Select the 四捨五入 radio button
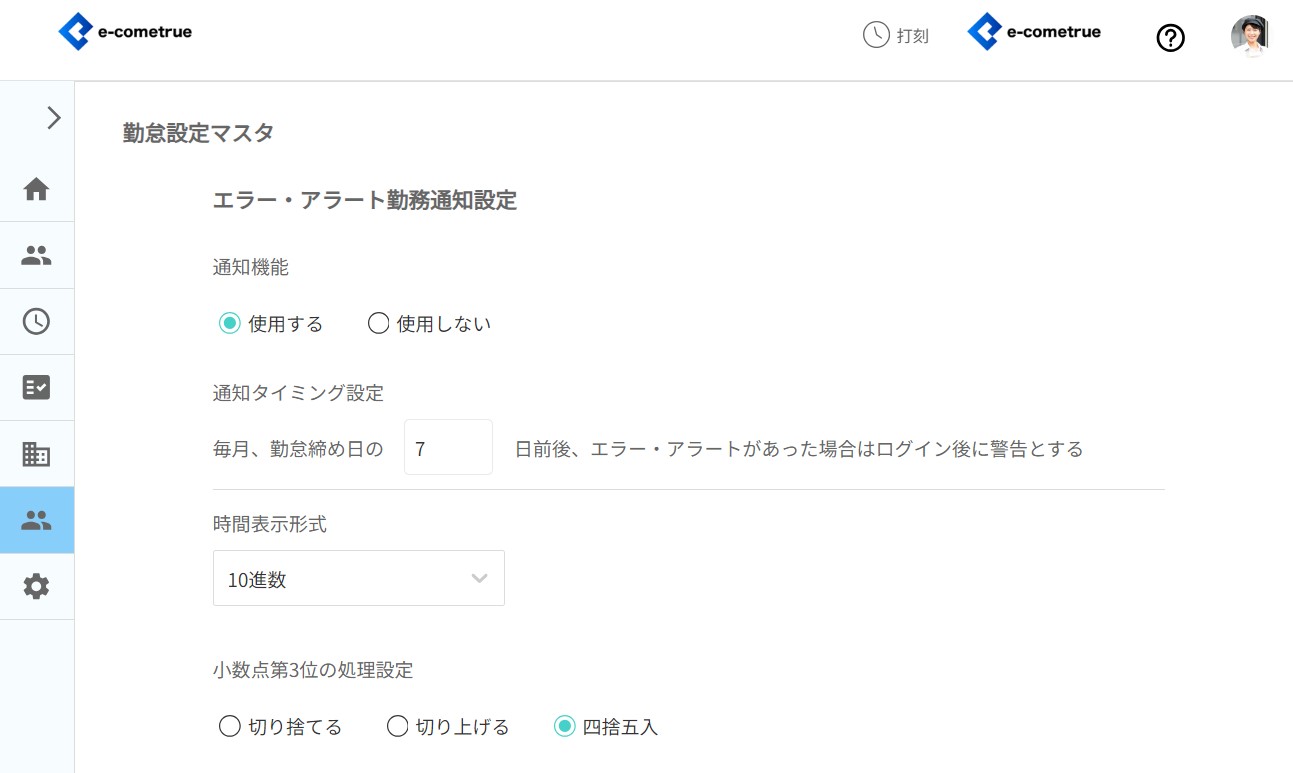Screen dimensions: 1293x773 point(565,727)
